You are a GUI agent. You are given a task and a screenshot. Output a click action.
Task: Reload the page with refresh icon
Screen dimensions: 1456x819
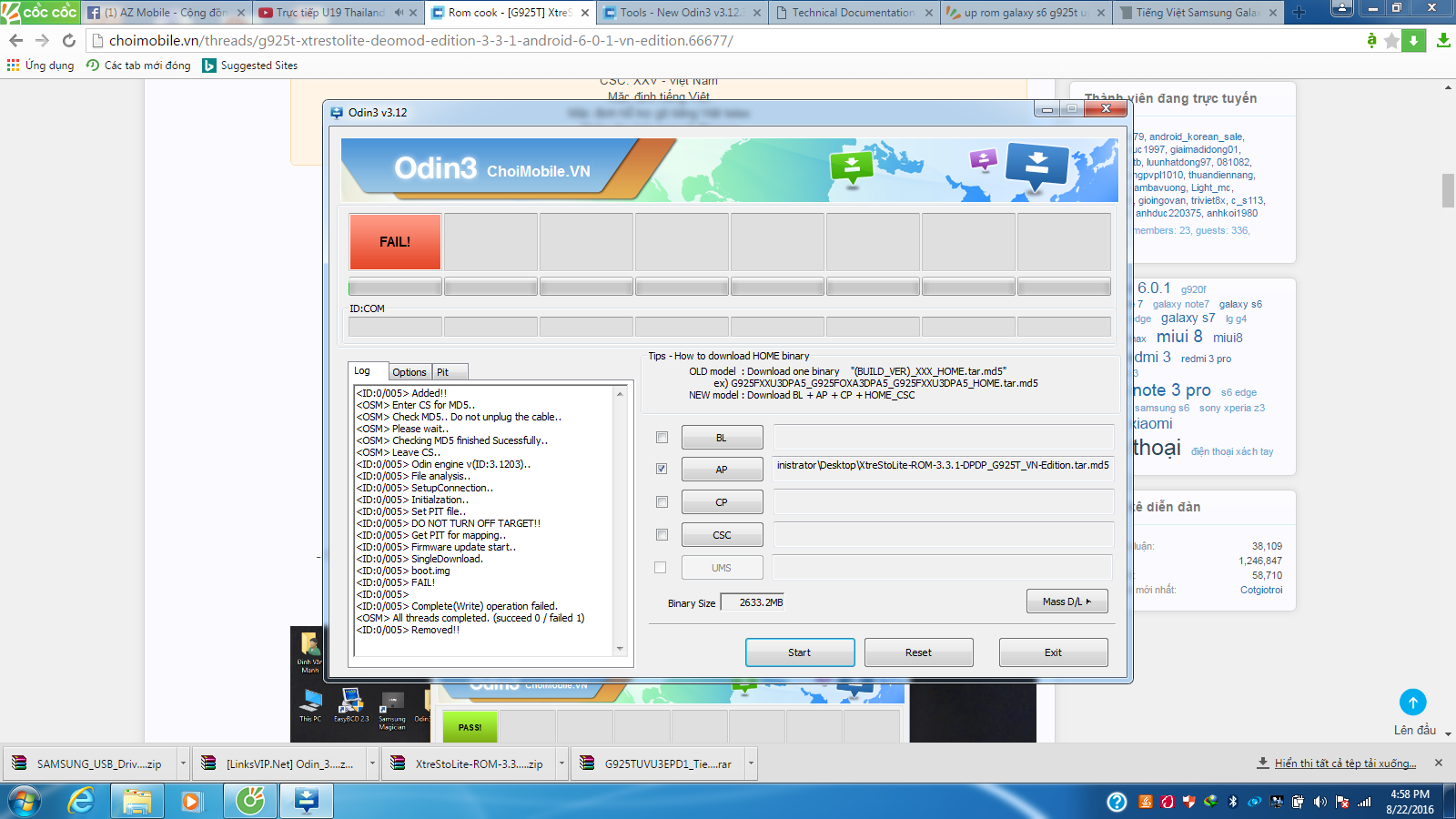[x=69, y=41]
